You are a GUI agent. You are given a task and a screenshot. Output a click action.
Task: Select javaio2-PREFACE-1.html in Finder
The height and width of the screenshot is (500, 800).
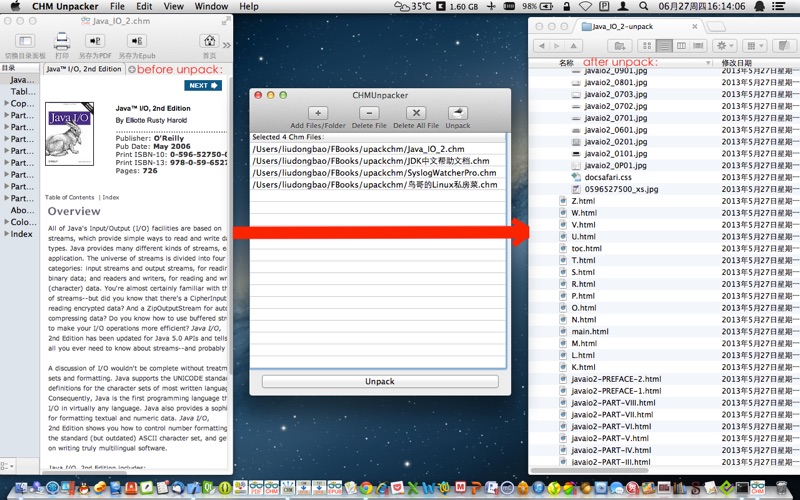[x=616, y=391]
